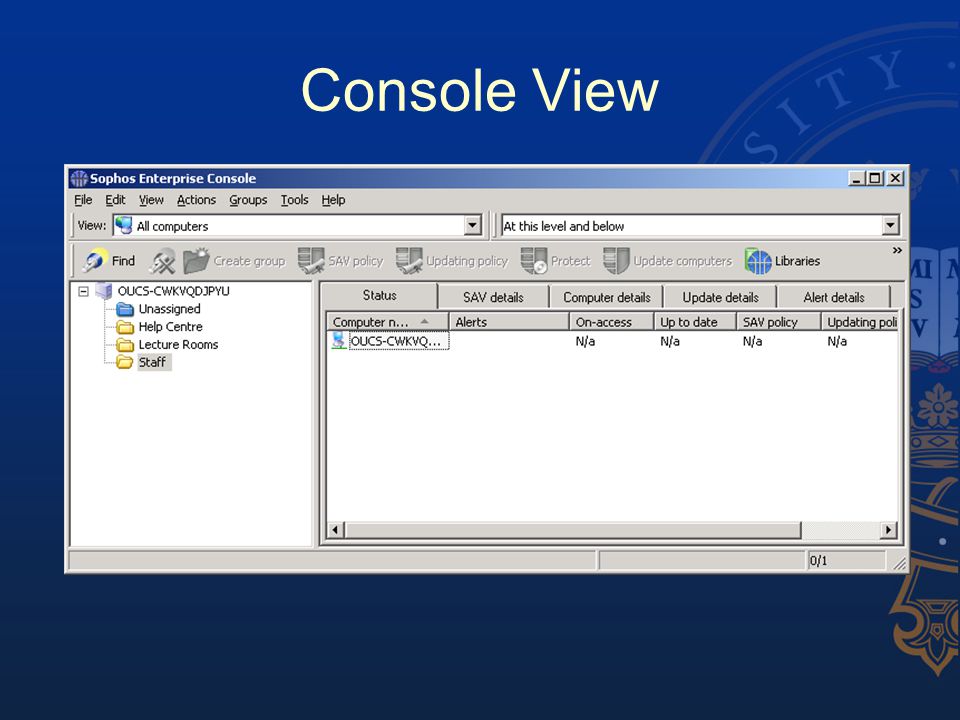
Task: Open the Help menu
Action: coord(334,200)
